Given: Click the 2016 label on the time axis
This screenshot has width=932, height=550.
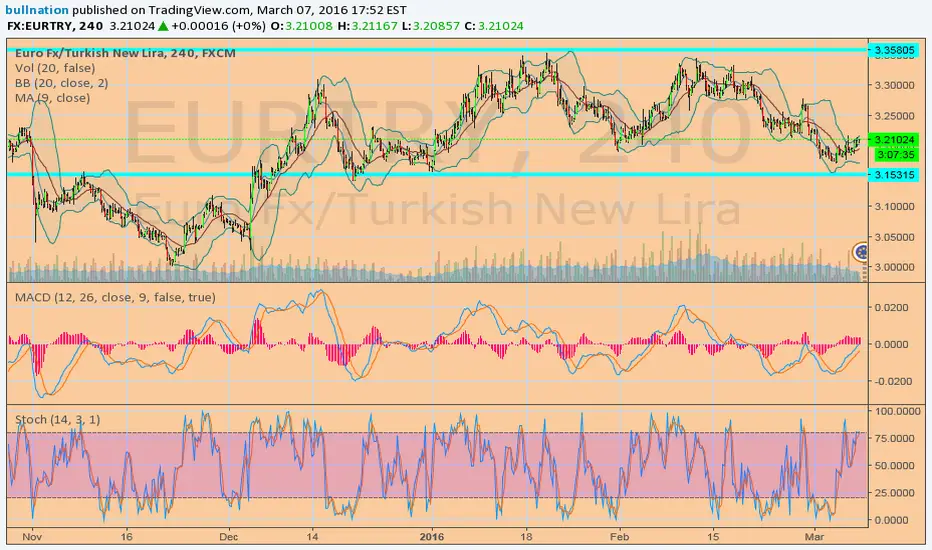Looking at the screenshot, I should point(432,537).
